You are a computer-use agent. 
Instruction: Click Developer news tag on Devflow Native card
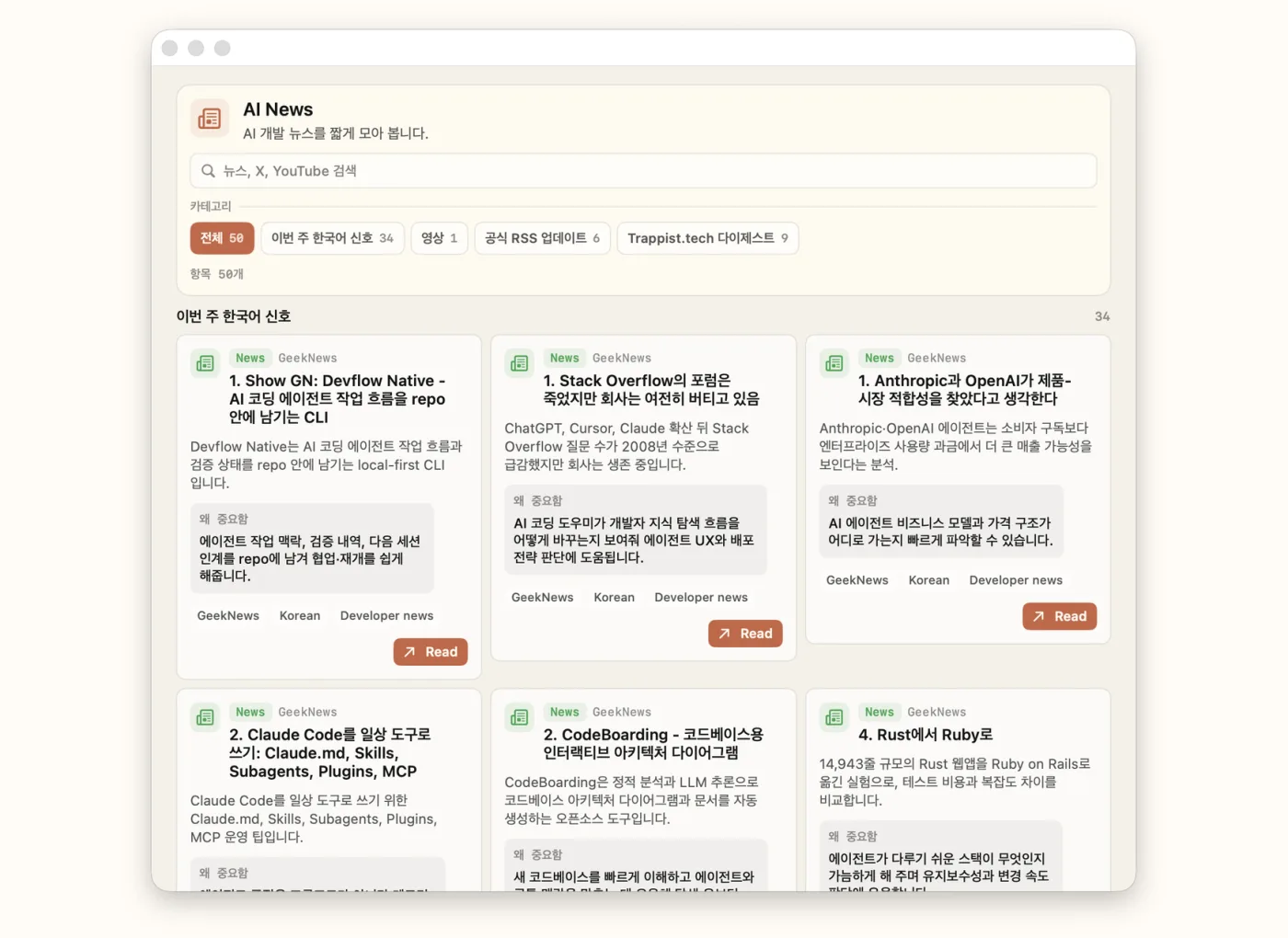click(386, 616)
